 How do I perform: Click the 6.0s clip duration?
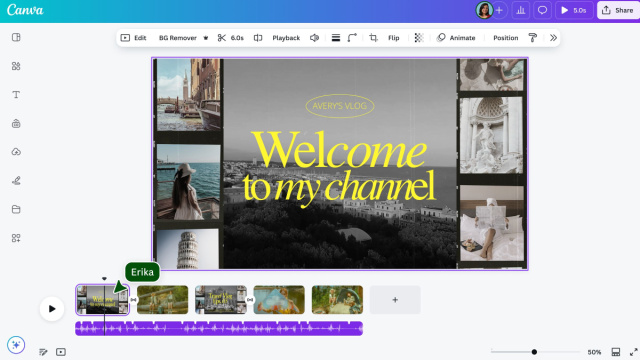click(x=237, y=38)
